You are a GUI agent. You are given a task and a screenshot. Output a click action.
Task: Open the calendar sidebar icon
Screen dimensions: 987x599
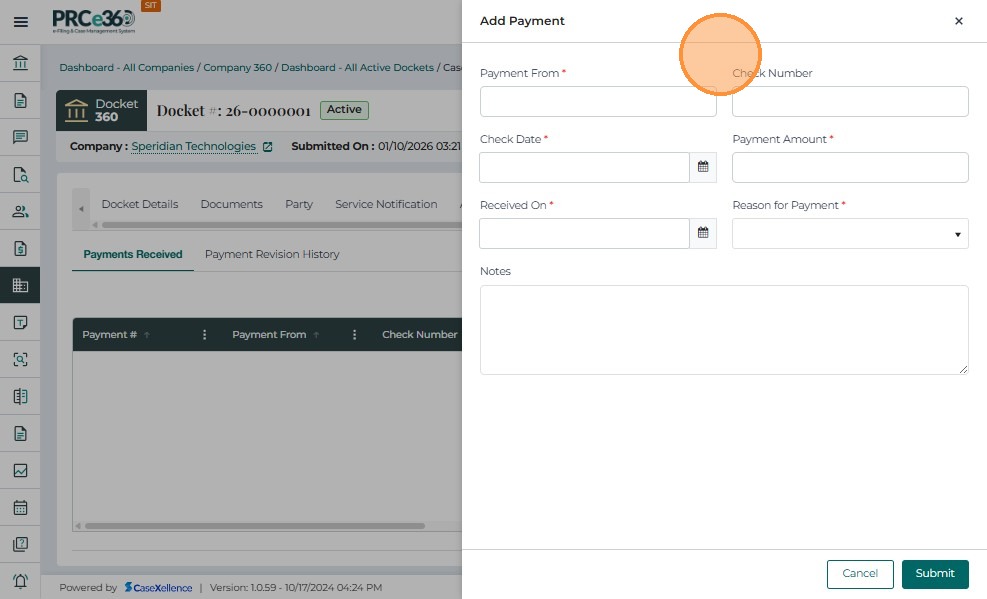point(20,507)
